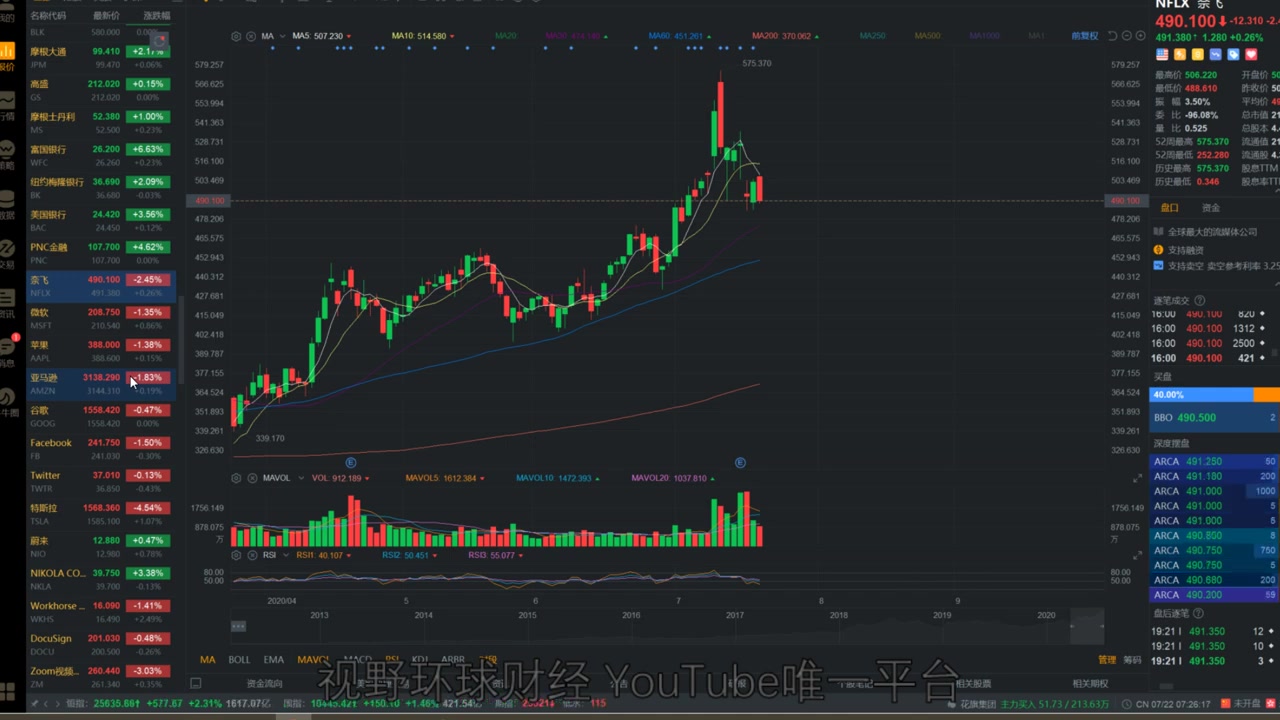Click the timeline range right handle

[x=1104, y=627]
